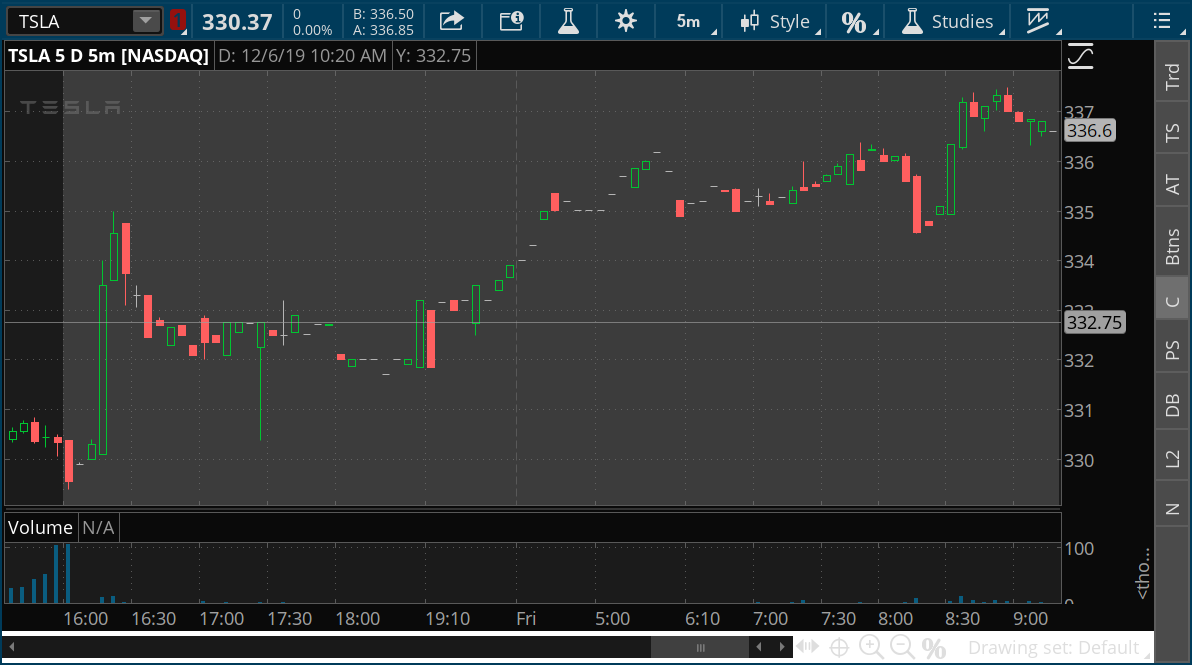The height and width of the screenshot is (665, 1192).
Task: Click the last price 330.37
Action: (x=237, y=22)
